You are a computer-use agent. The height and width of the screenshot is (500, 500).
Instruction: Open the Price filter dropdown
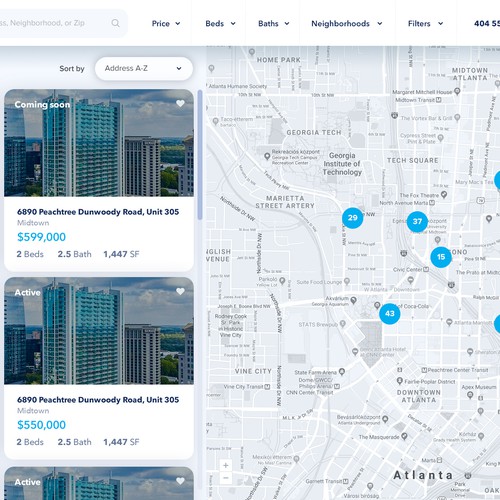[166, 24]
